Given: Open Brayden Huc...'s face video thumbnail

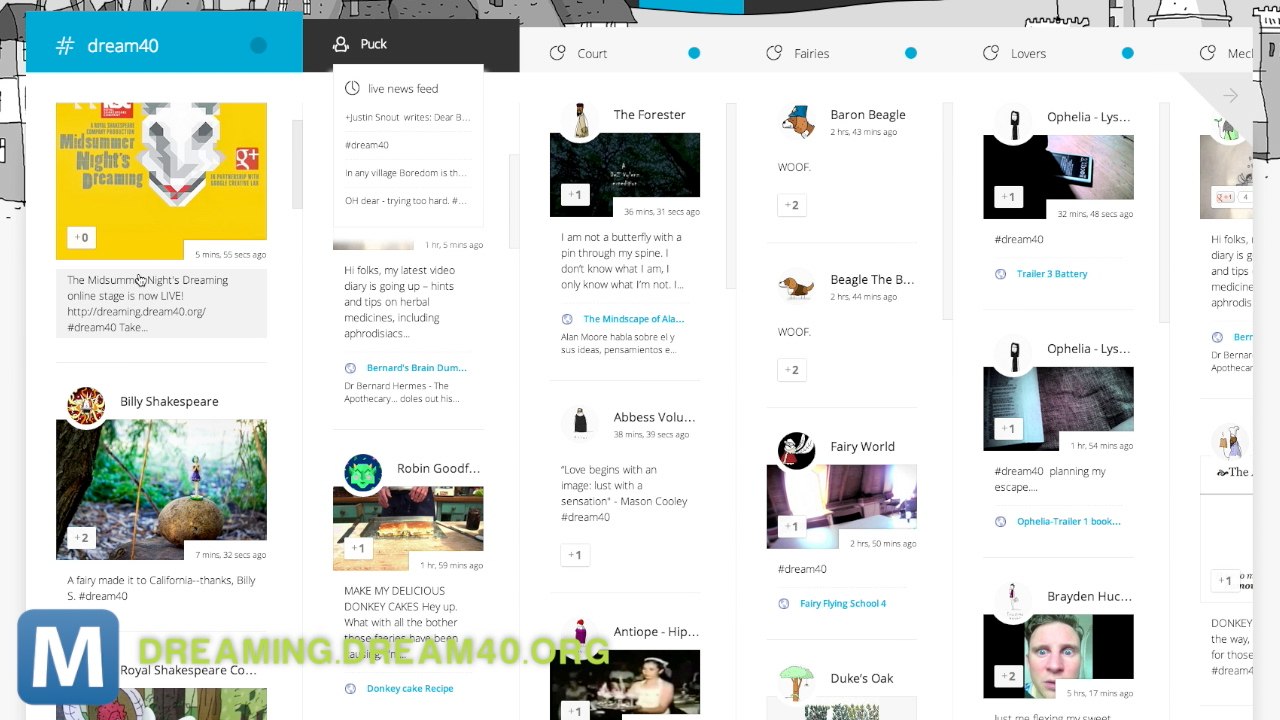Looking at the screenshot, I should tap(1058, 657).
